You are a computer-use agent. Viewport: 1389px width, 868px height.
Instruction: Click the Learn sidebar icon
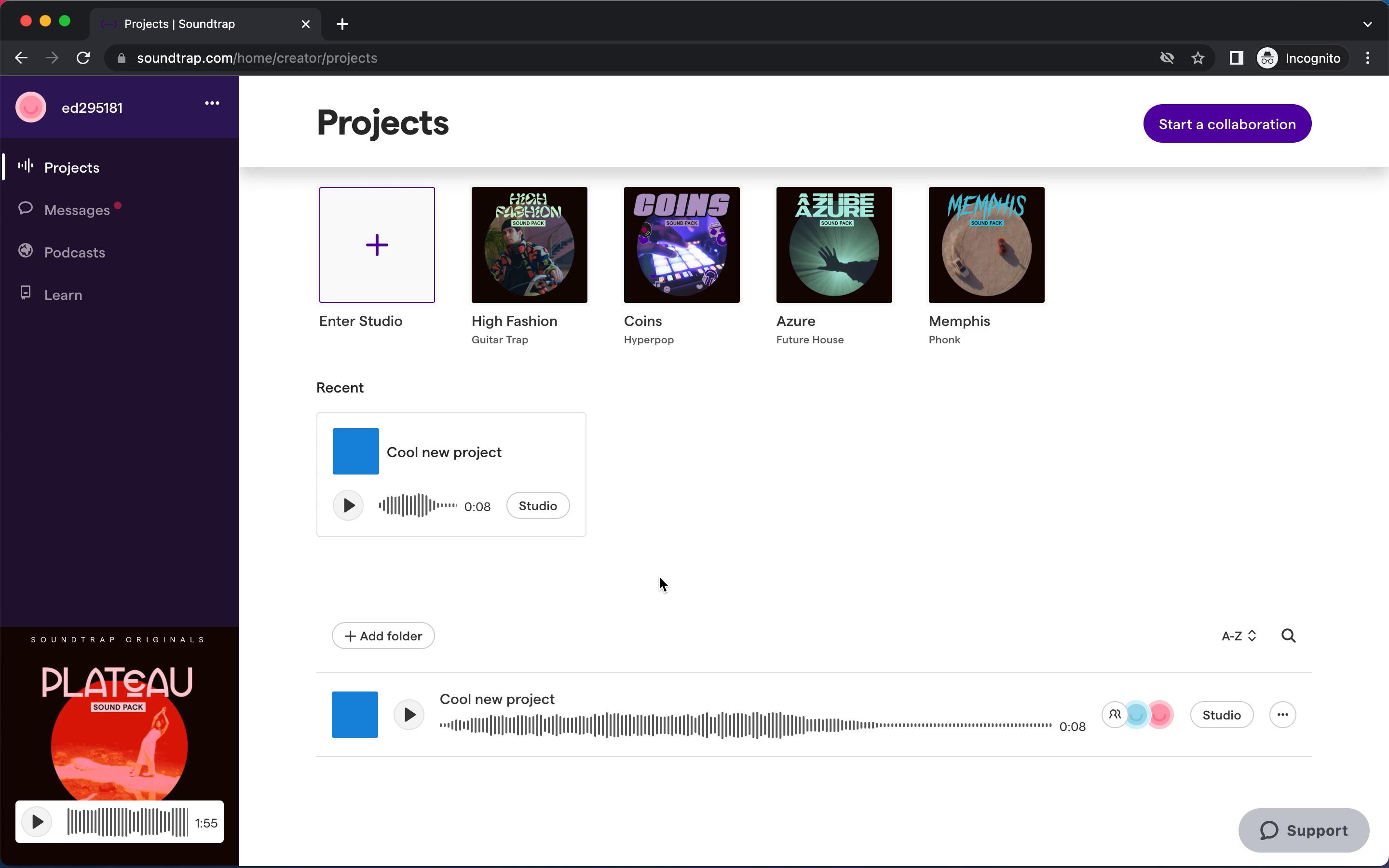coord(24,294)
